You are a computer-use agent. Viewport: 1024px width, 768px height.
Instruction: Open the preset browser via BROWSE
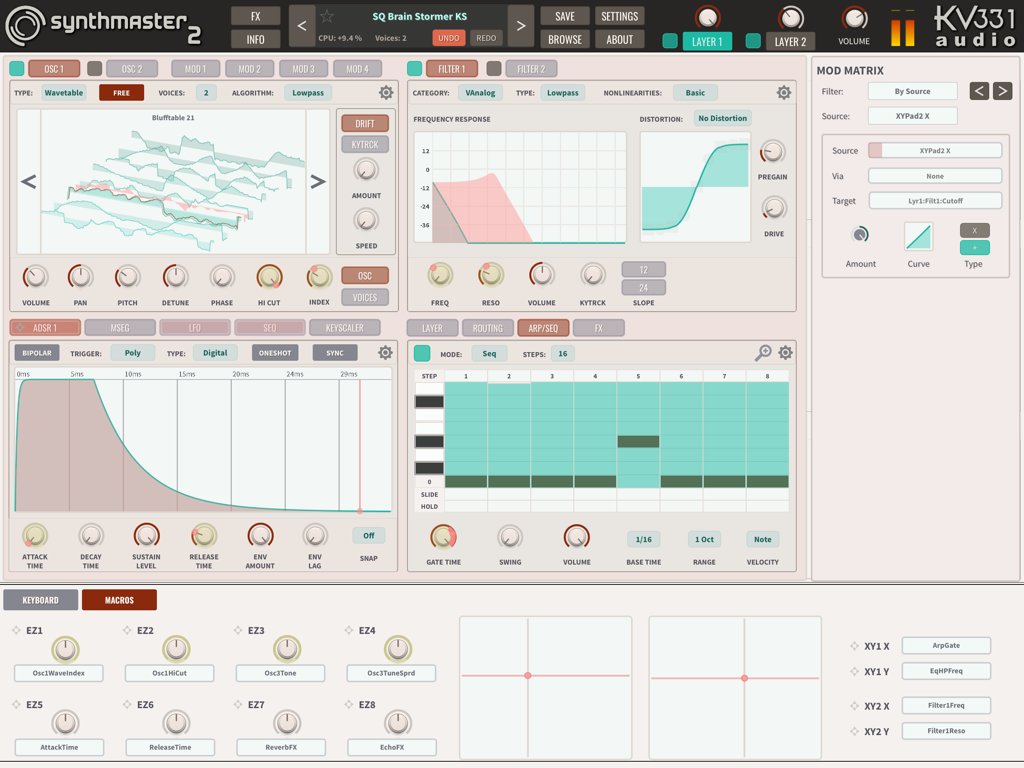[x=564, y=38]
